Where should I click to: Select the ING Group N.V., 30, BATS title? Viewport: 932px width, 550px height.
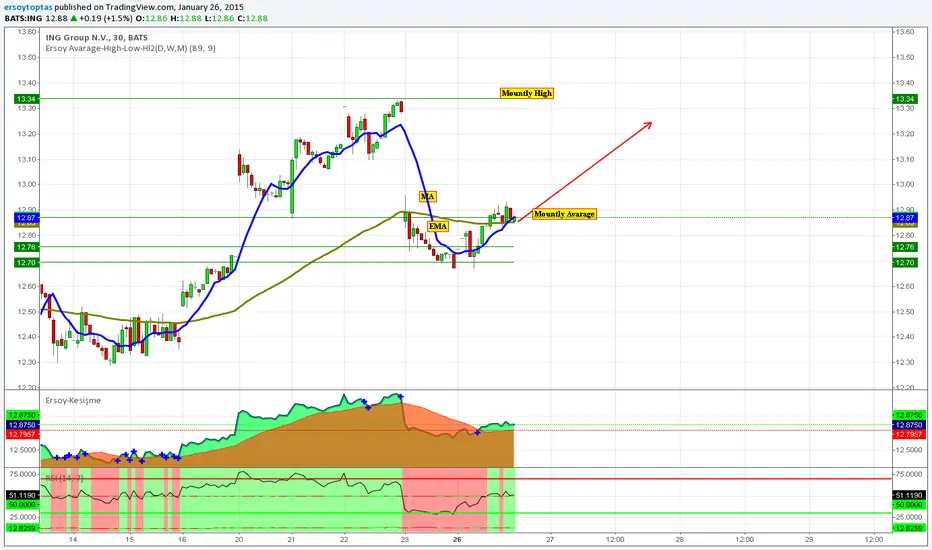[x=97, y=37]
